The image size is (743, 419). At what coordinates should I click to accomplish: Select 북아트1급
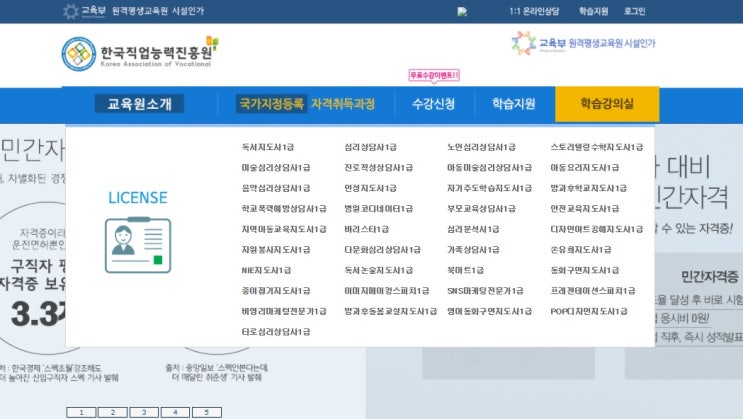click(465, 270)
